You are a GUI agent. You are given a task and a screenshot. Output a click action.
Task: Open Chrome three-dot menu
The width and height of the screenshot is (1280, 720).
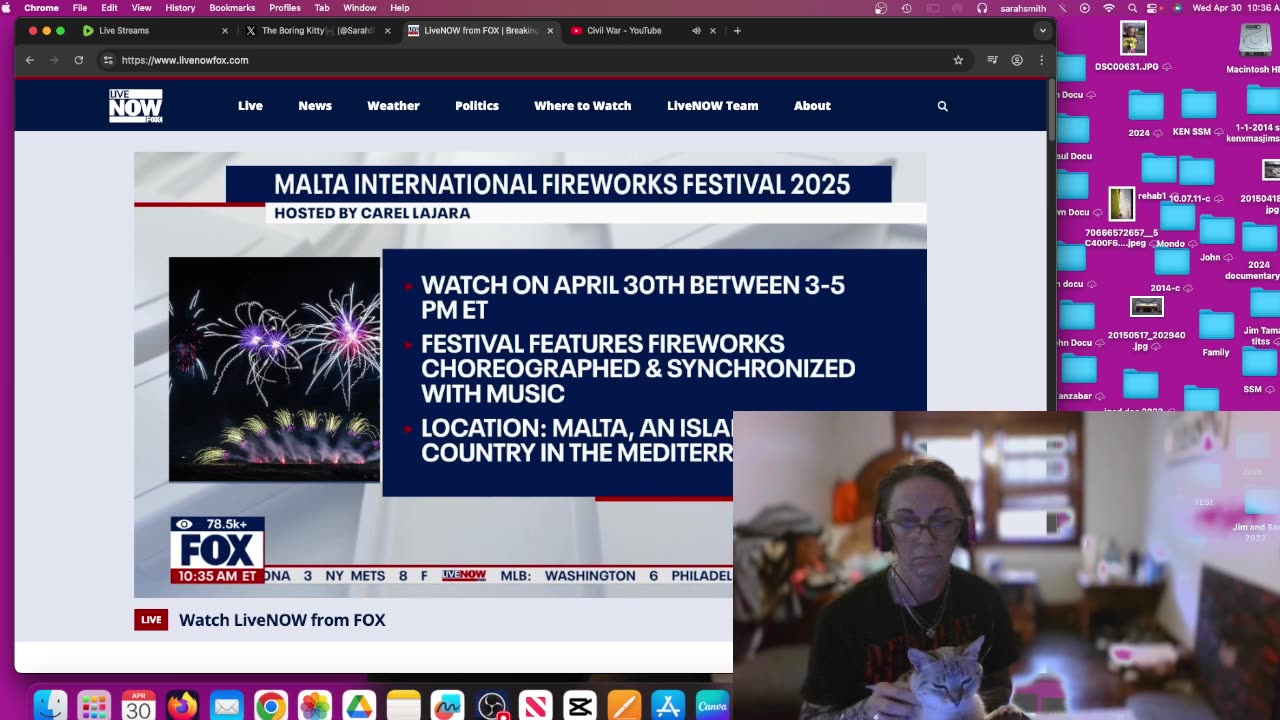[x=1041, y=60]
